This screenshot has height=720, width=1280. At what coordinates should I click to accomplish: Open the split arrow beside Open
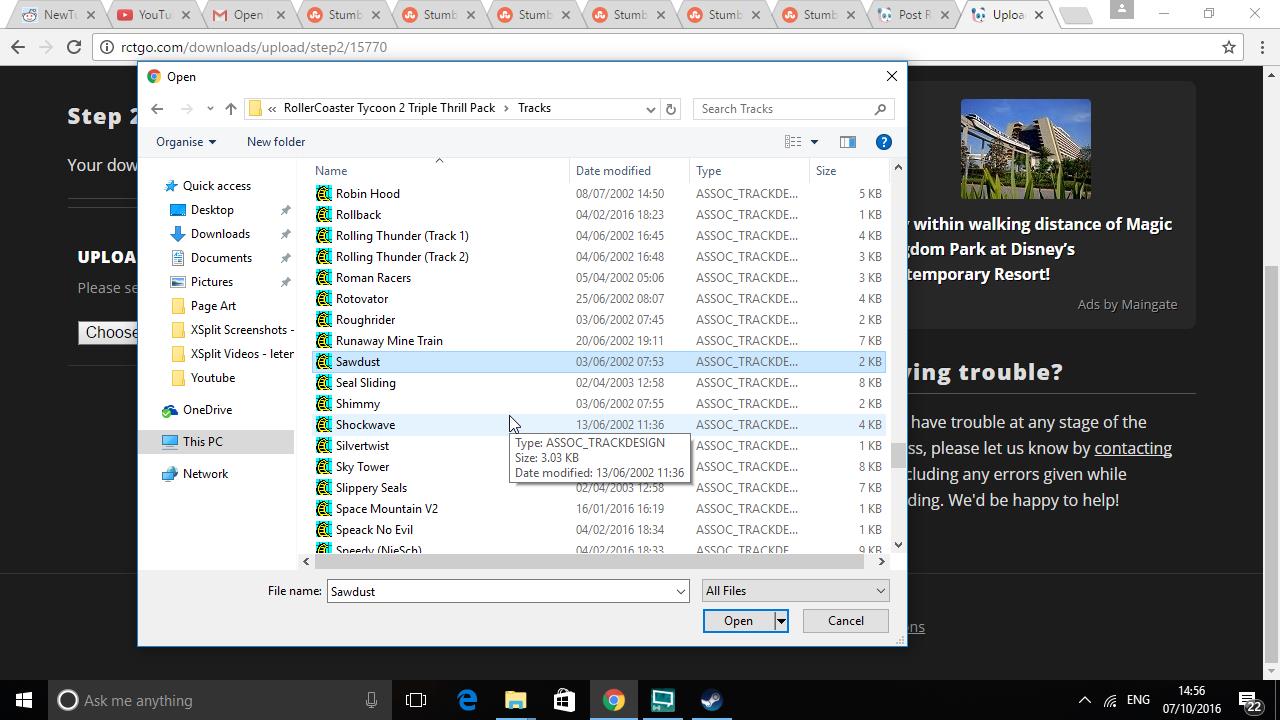click(781, 621)
